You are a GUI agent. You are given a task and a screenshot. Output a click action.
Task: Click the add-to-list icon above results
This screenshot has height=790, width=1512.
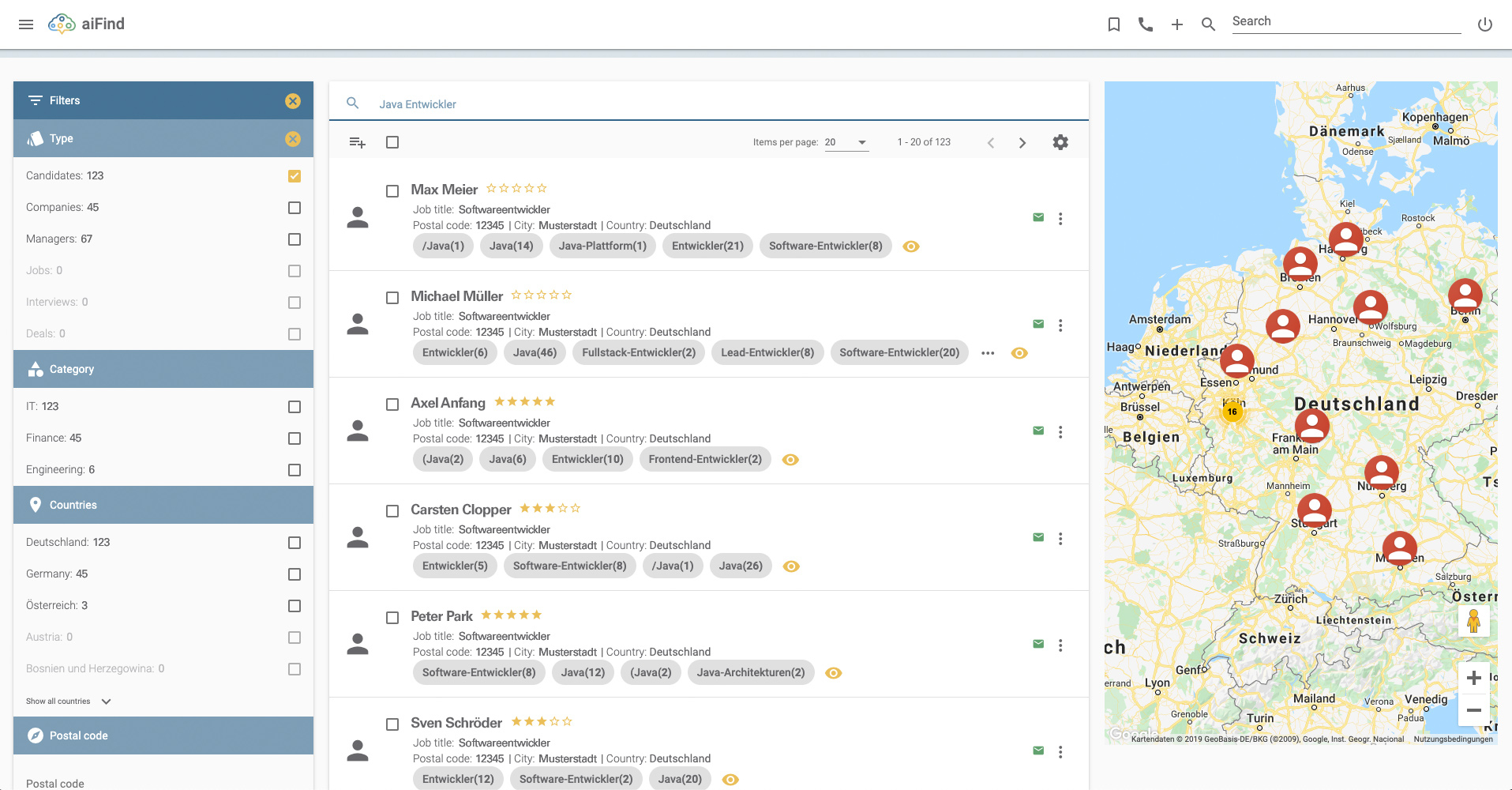point(357,142)
